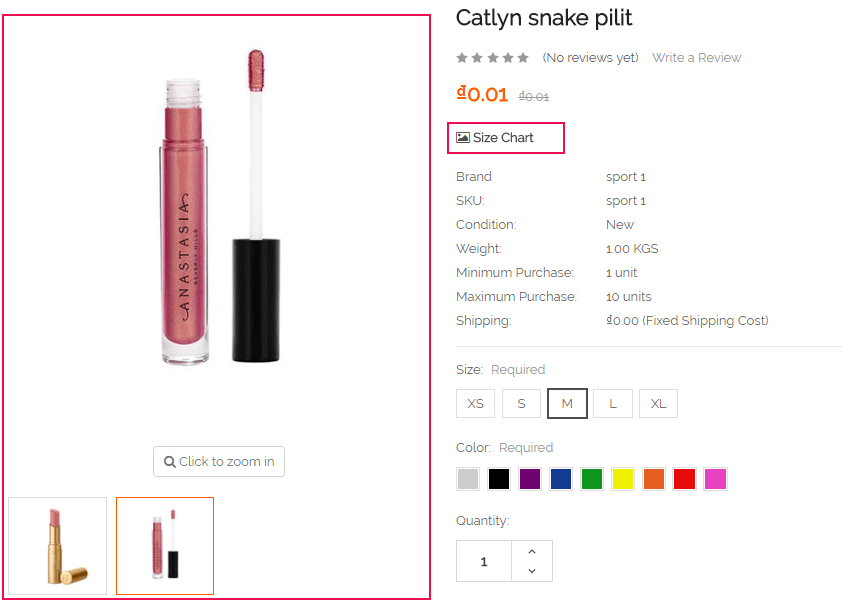
Task: Select the blue color swatch
Action: [561, 479]
